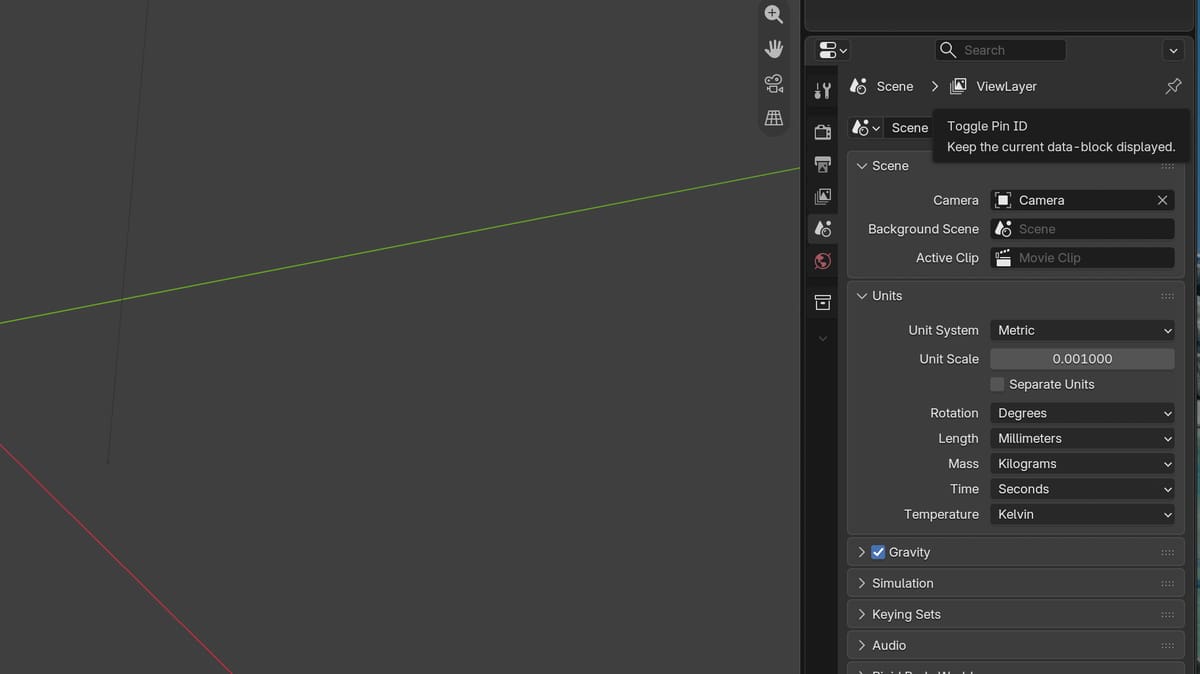Toggle the pin ID icon
Image resolution: width=1200 pixels, height=674 pixels.
tap(1173, 87)
